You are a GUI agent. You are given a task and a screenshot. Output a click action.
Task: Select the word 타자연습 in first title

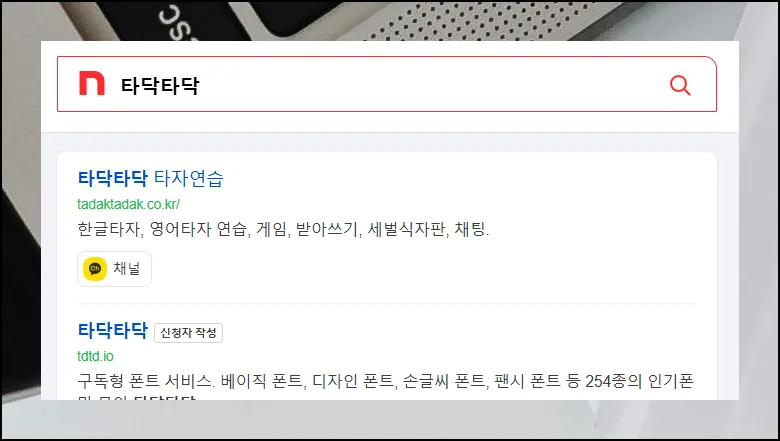point(189,178)
